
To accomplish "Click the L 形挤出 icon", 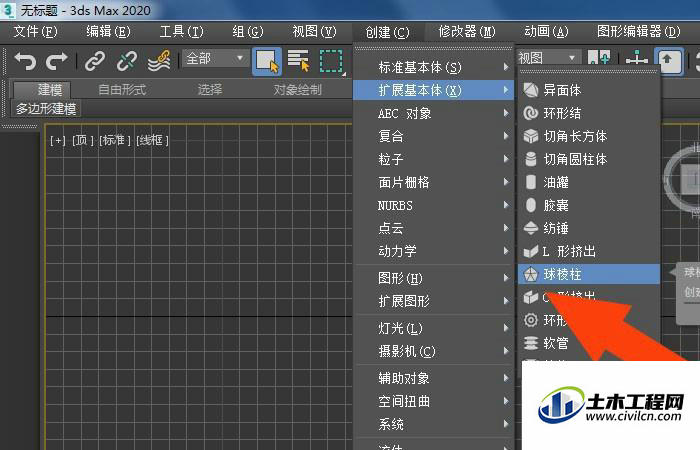I will pyautogui.click(x=530, y=251).
